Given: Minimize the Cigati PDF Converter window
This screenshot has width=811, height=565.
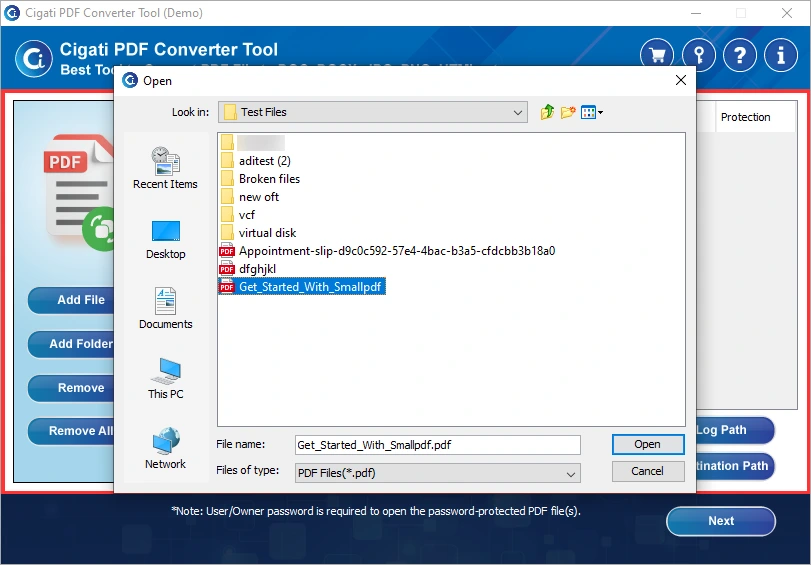Looking at the screenshot, I should coord(696,13).
